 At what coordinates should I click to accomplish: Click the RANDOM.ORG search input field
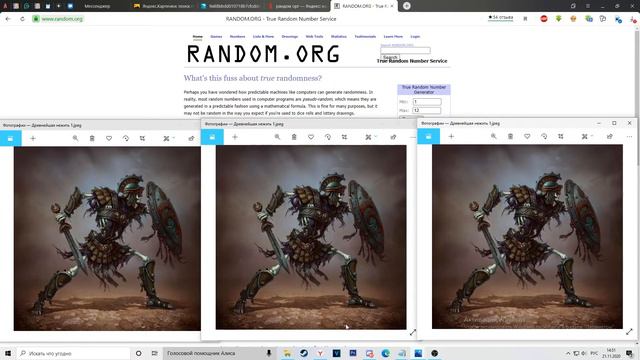click(405, 50)
